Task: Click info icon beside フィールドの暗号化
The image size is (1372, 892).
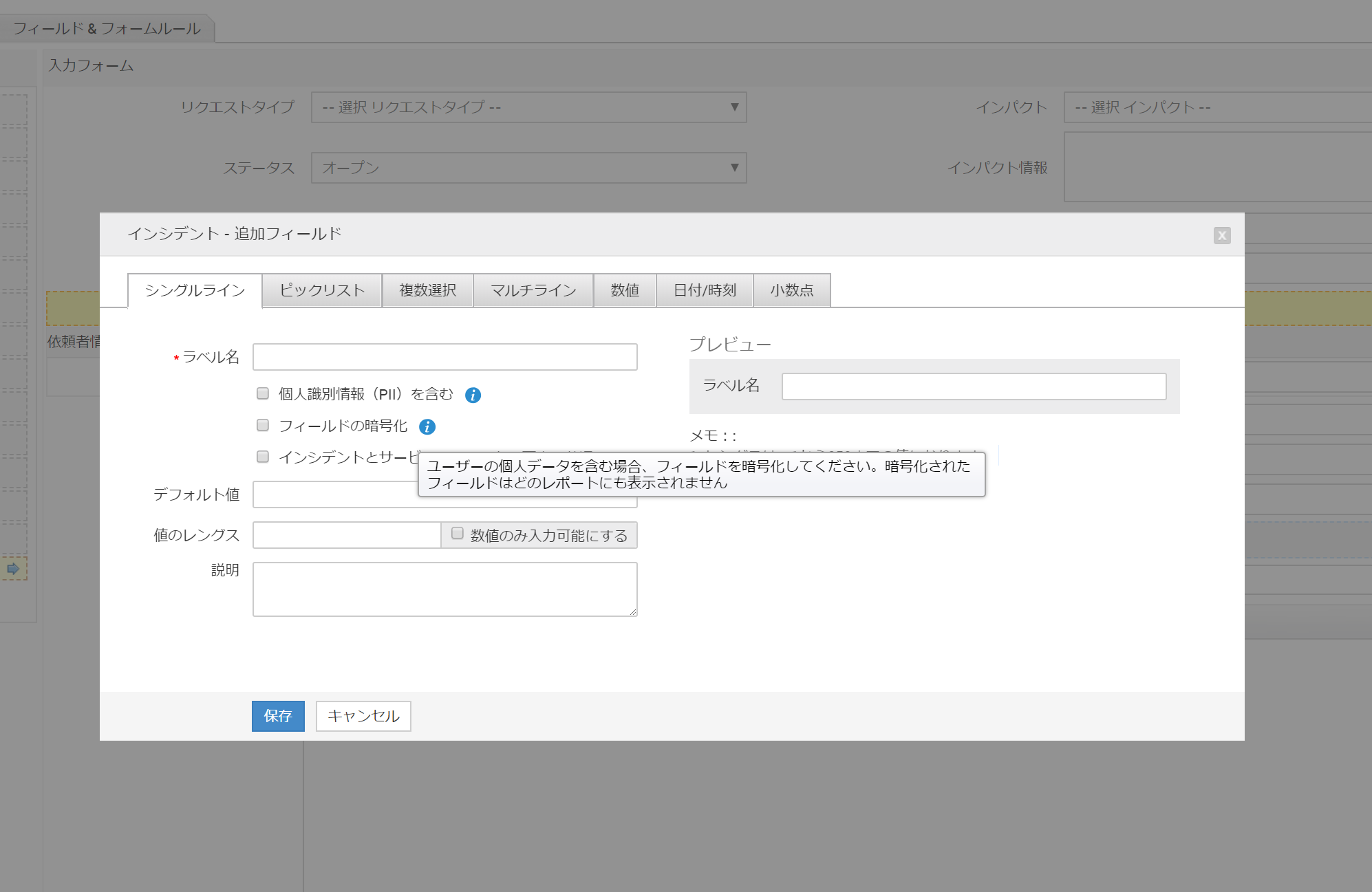Action: (x=427, y=427)
